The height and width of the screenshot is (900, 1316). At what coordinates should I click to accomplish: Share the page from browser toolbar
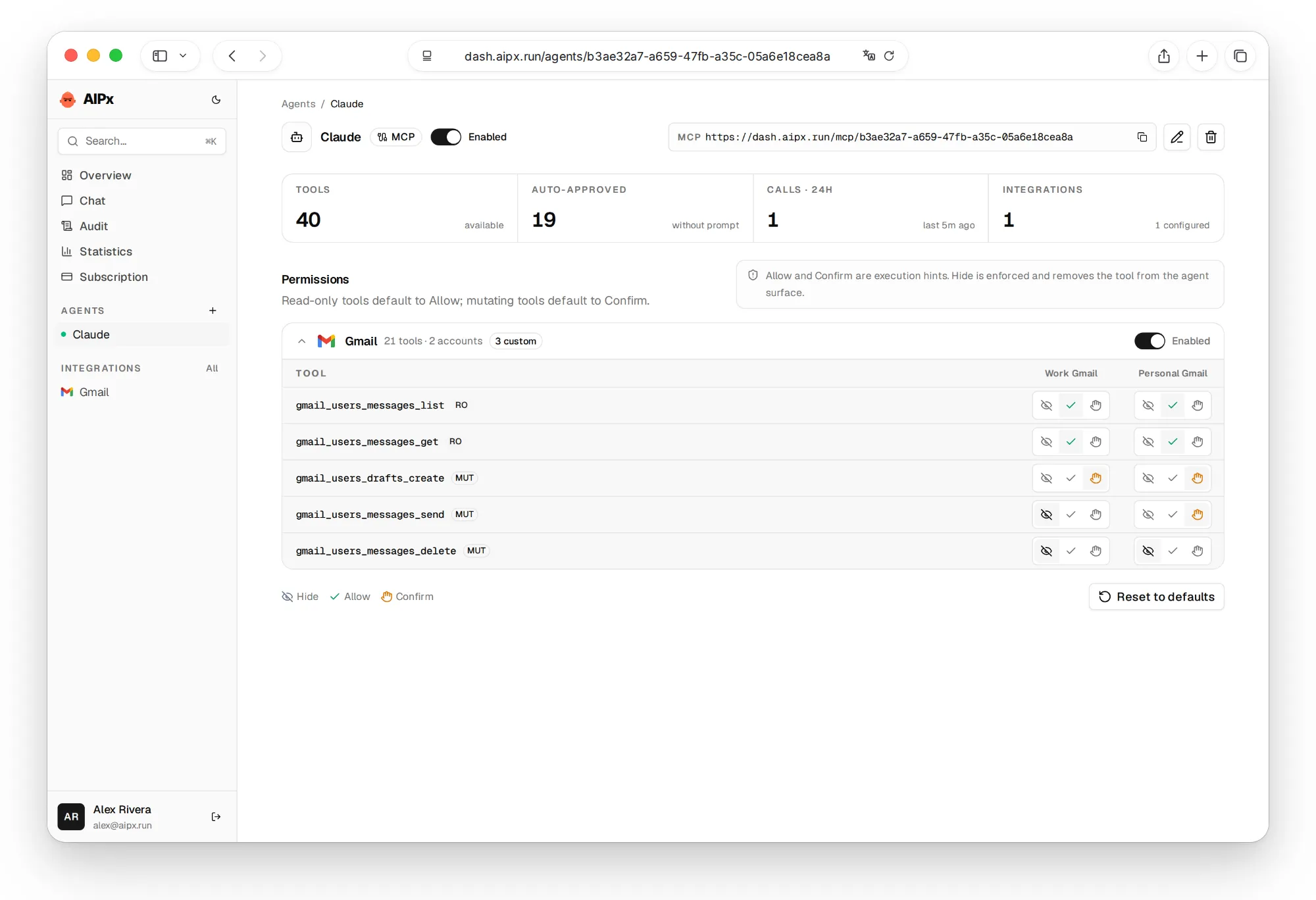tap(1164, 56)
